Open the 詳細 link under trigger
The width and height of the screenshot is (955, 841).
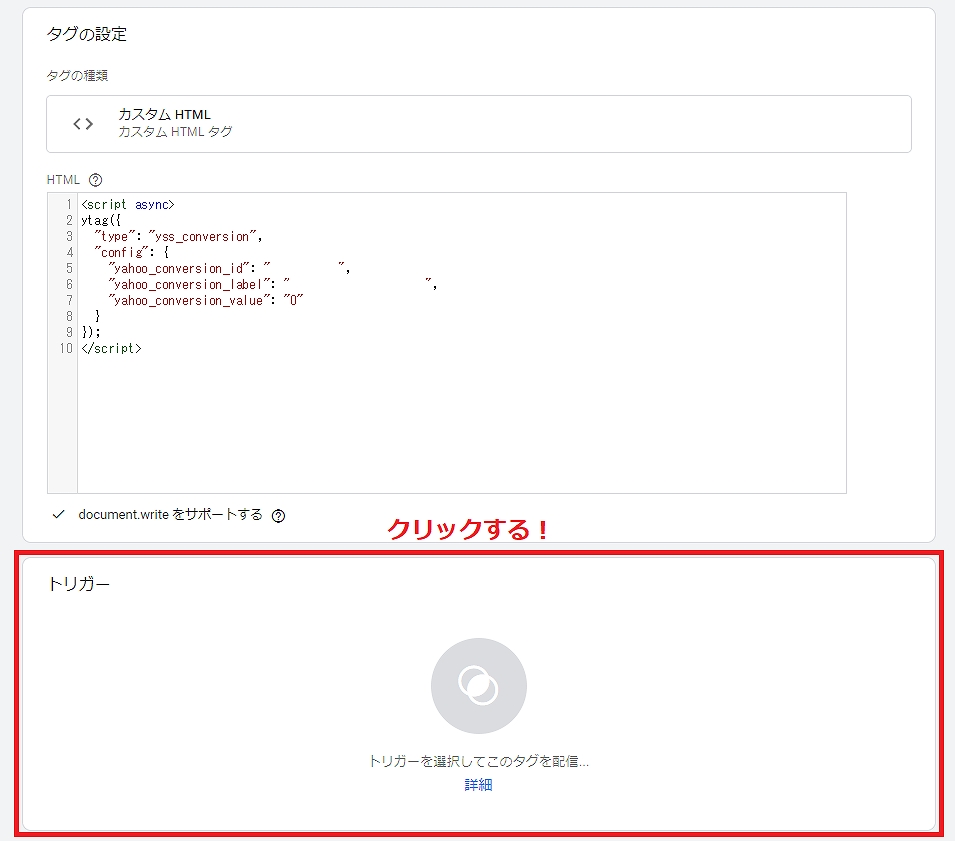[x=478, y=785]
